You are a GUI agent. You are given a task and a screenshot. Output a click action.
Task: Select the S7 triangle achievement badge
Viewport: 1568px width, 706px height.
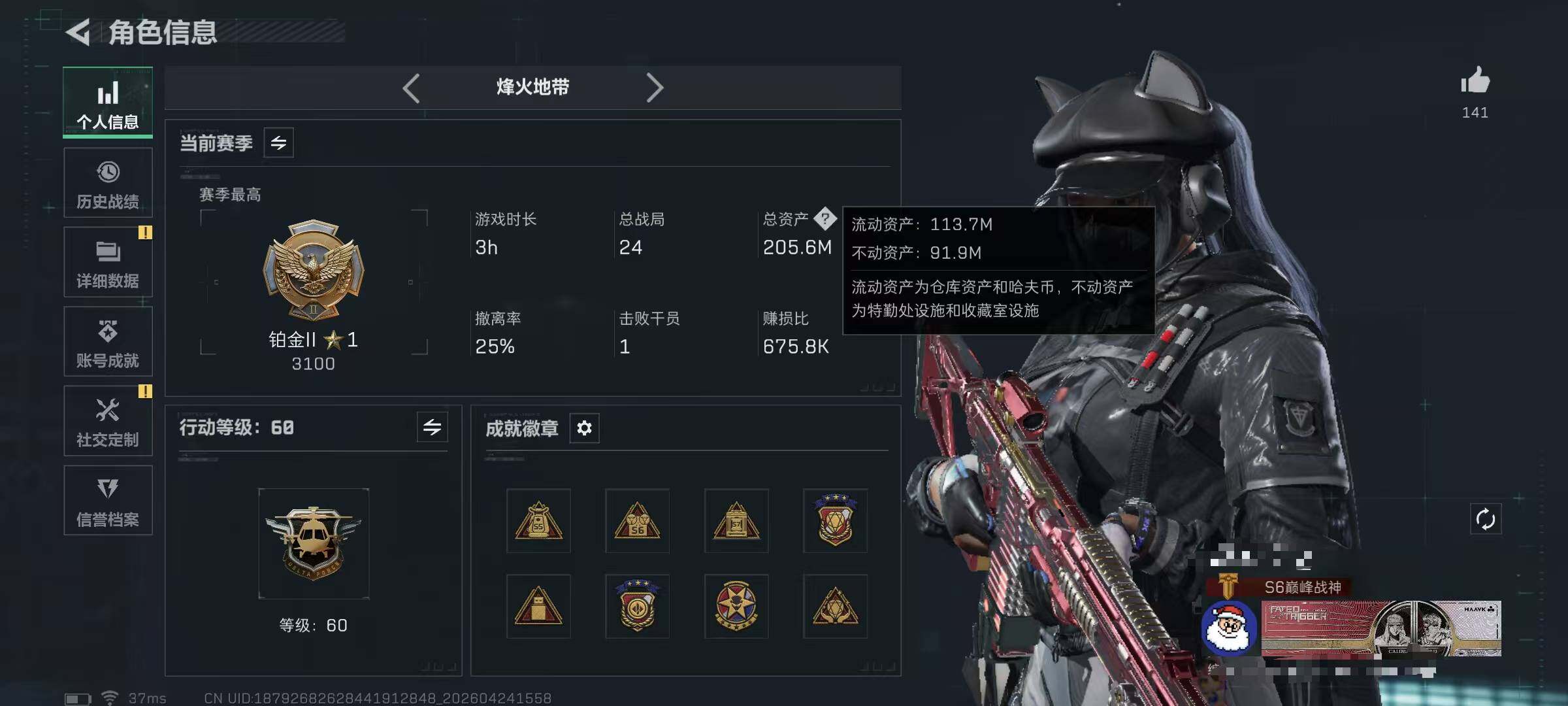tap(736, 521)
